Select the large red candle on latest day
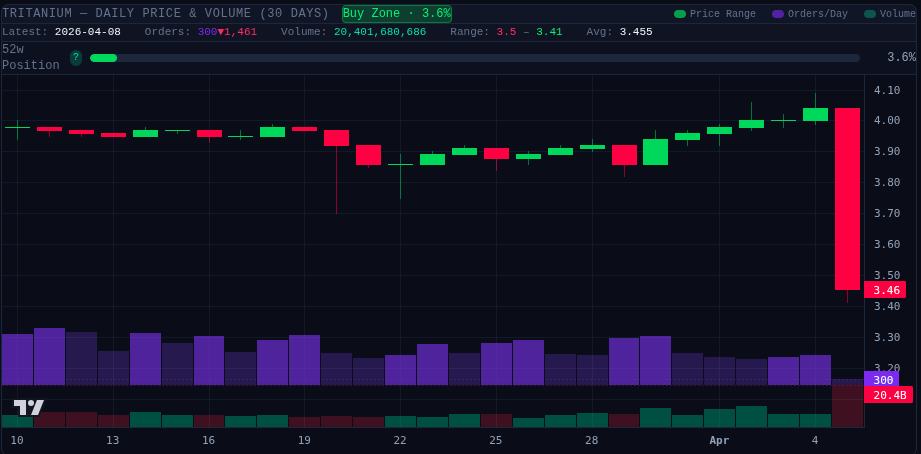 847,198
